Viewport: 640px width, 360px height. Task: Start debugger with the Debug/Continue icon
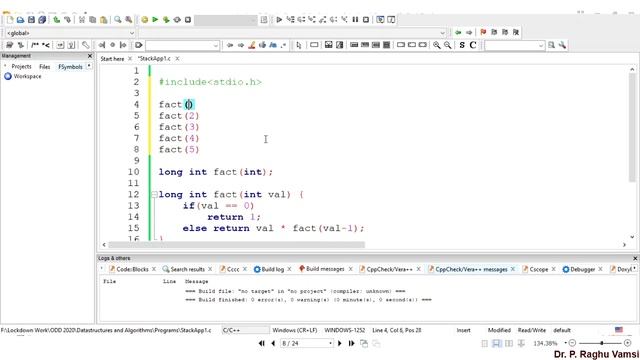tap(279, 20)
